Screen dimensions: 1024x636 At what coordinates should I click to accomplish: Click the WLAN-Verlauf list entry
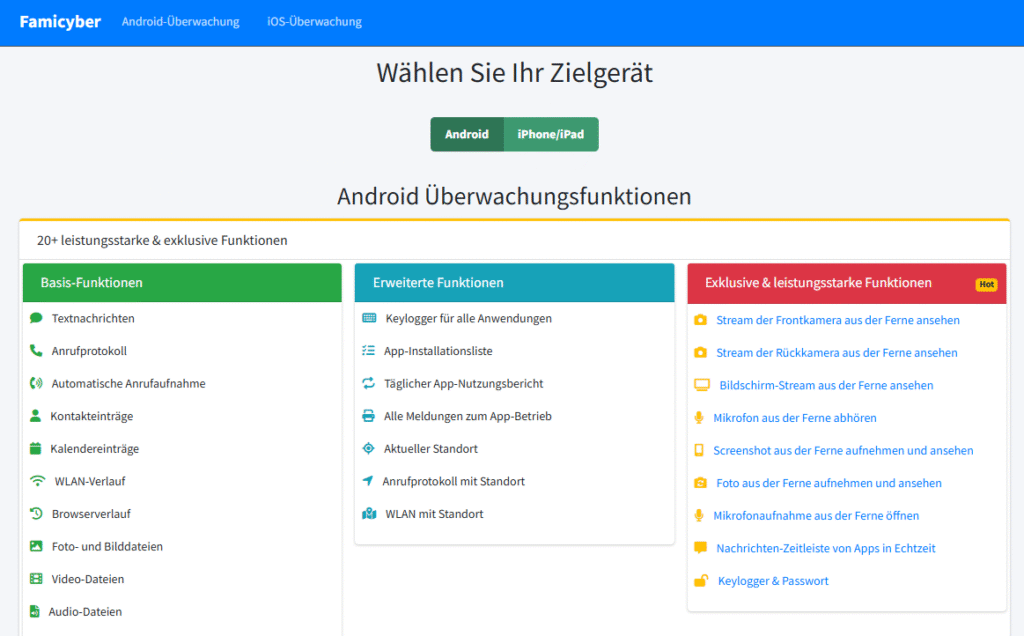90,481
